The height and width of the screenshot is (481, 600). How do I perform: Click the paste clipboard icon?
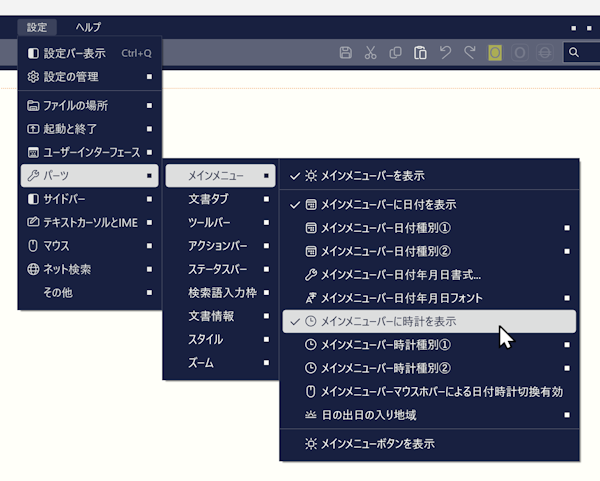tap(421, 52)
